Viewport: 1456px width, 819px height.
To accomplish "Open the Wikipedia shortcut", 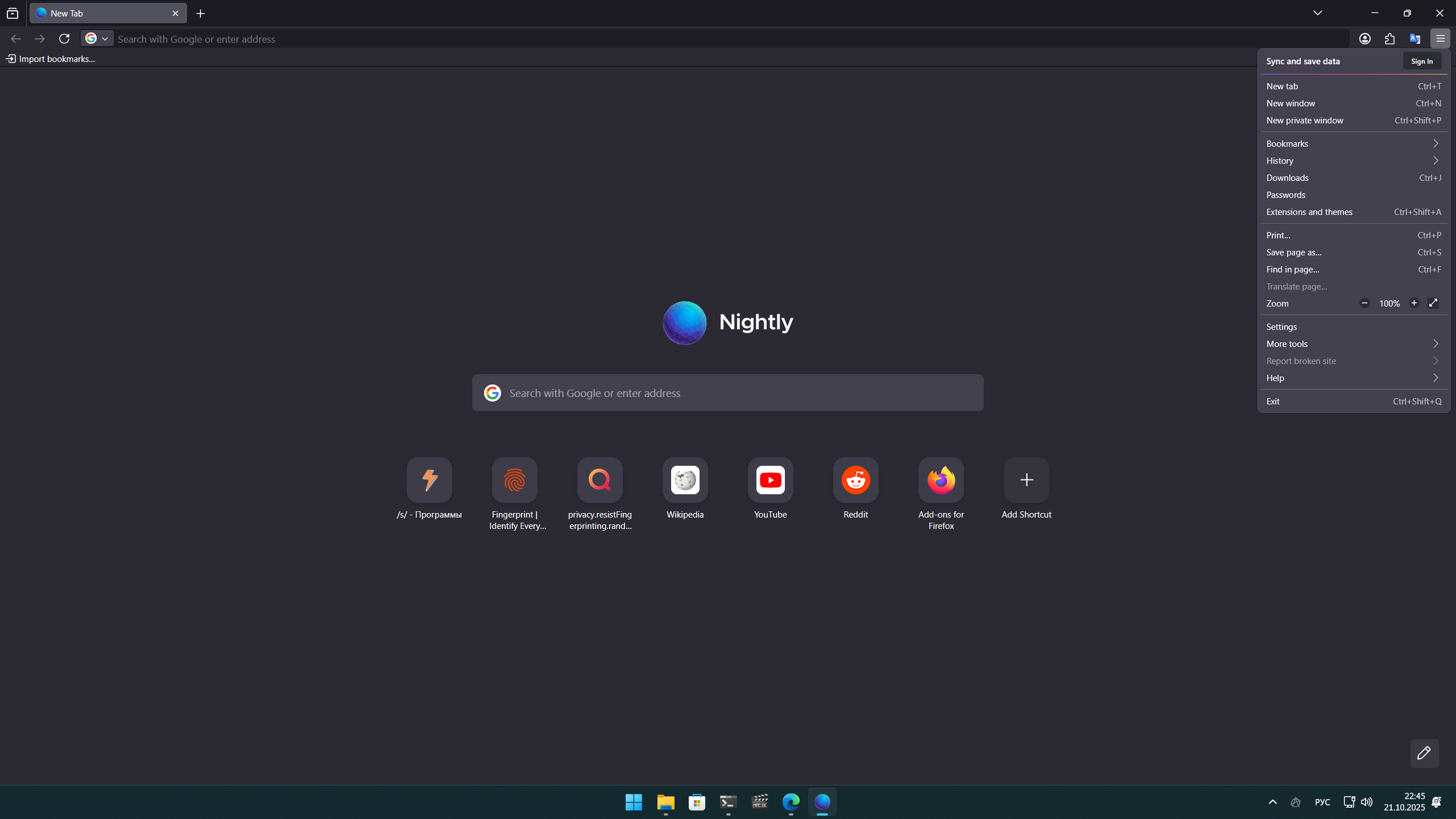I will 685,479.
